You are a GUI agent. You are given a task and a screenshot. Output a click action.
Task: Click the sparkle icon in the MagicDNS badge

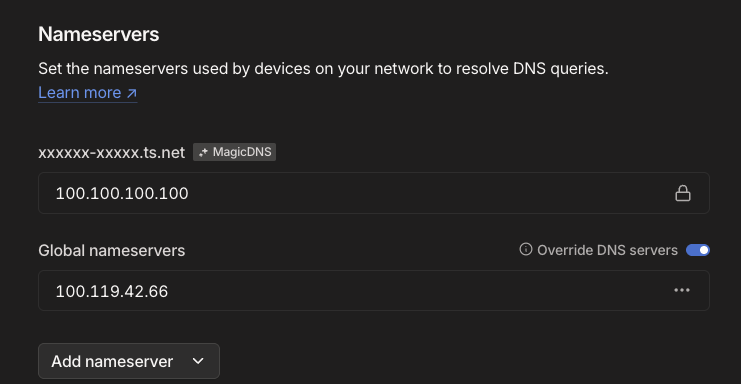pyautogui.click(x=203, y=152)
